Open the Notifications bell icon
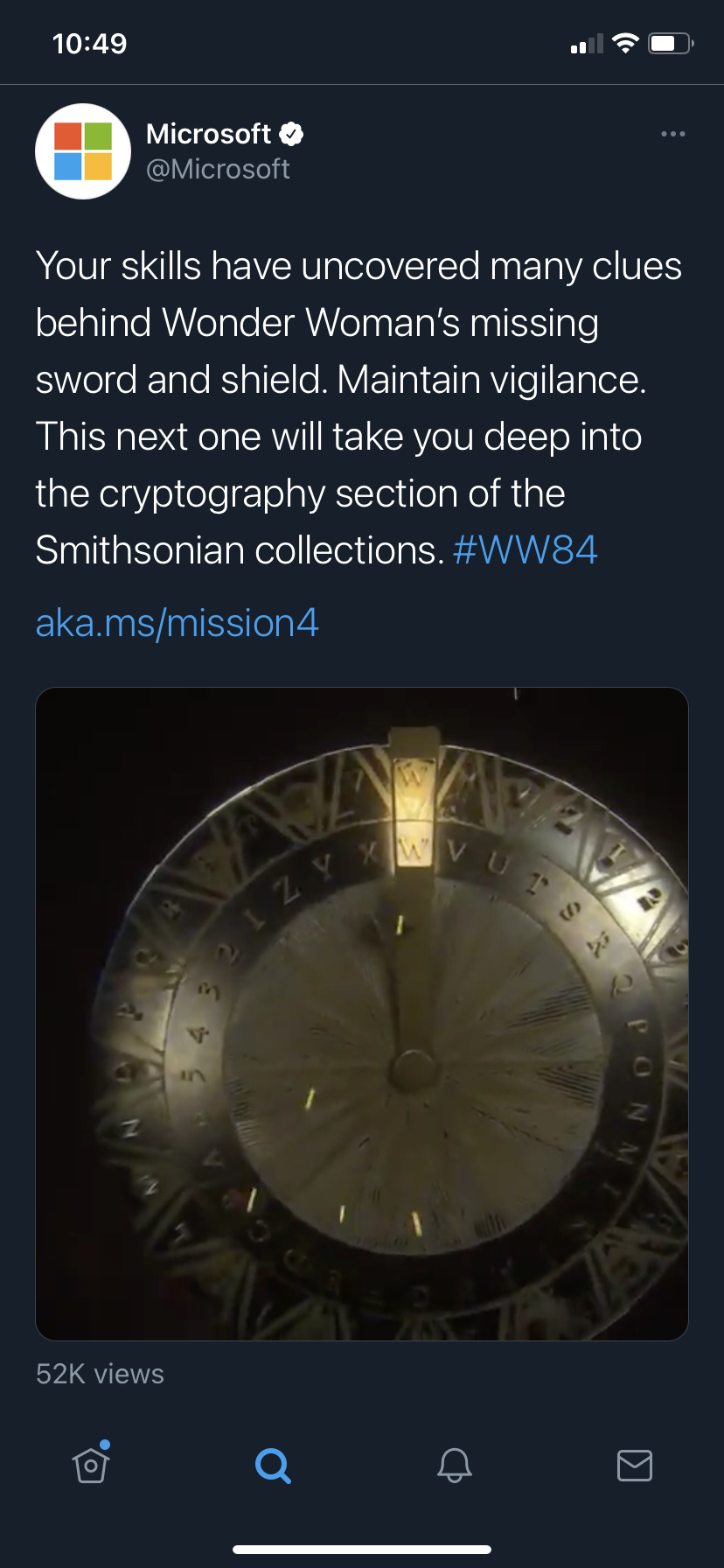The width and height of the screenshot is (724, 1568). [454, 1465]
